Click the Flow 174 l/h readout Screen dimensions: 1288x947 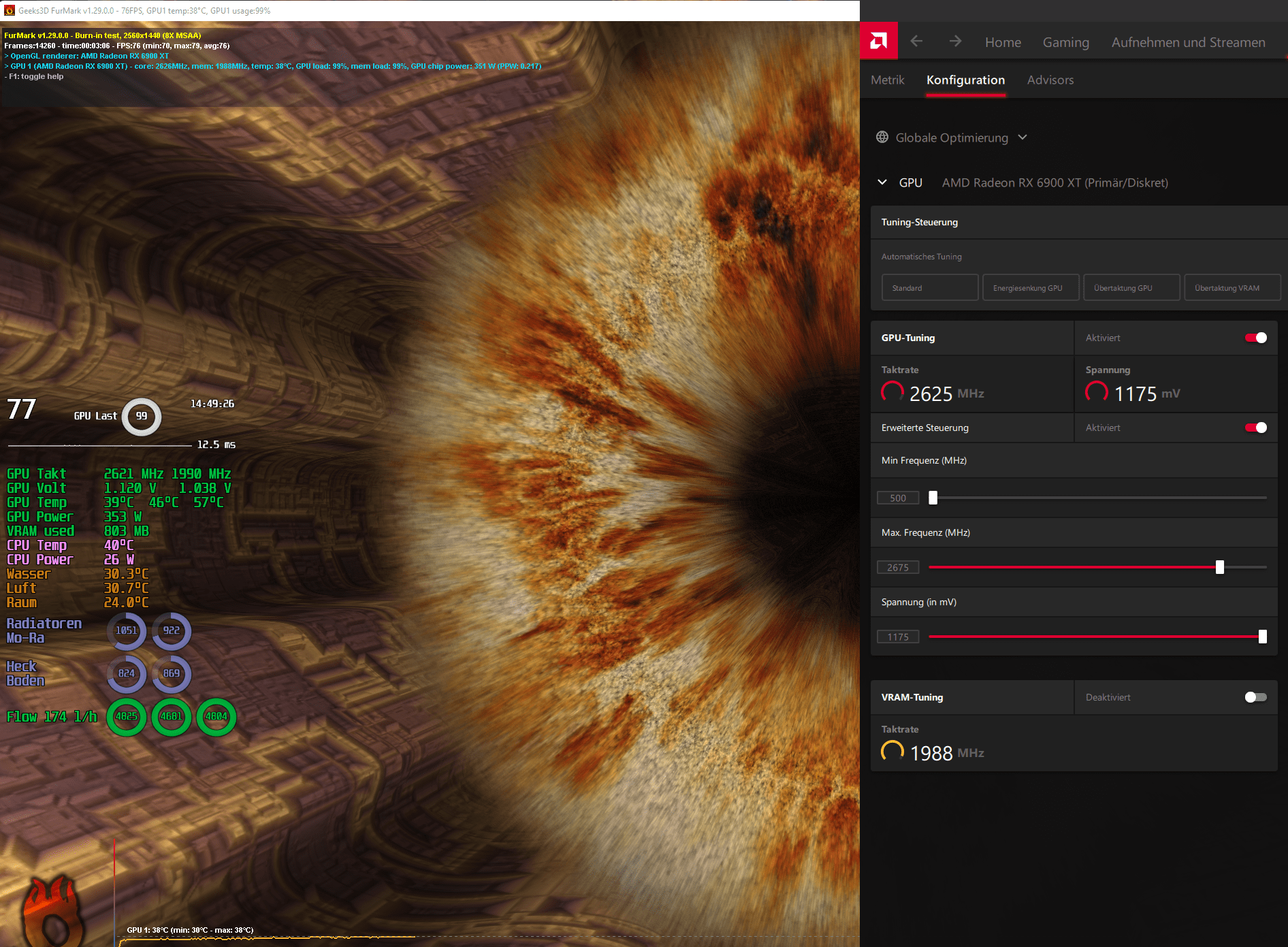(x=52, y=716)
